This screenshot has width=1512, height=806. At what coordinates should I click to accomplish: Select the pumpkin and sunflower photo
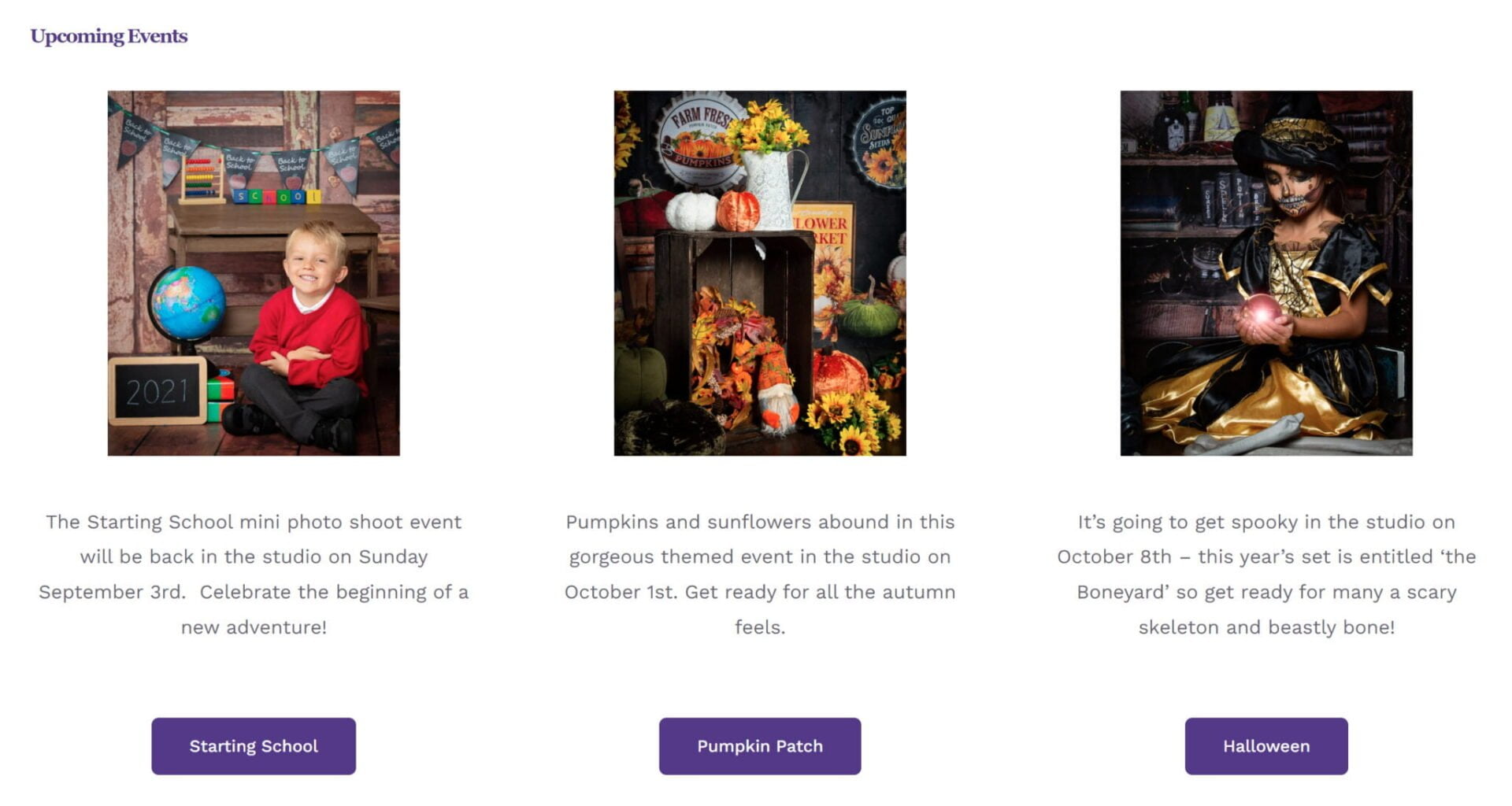coord(759,272)
